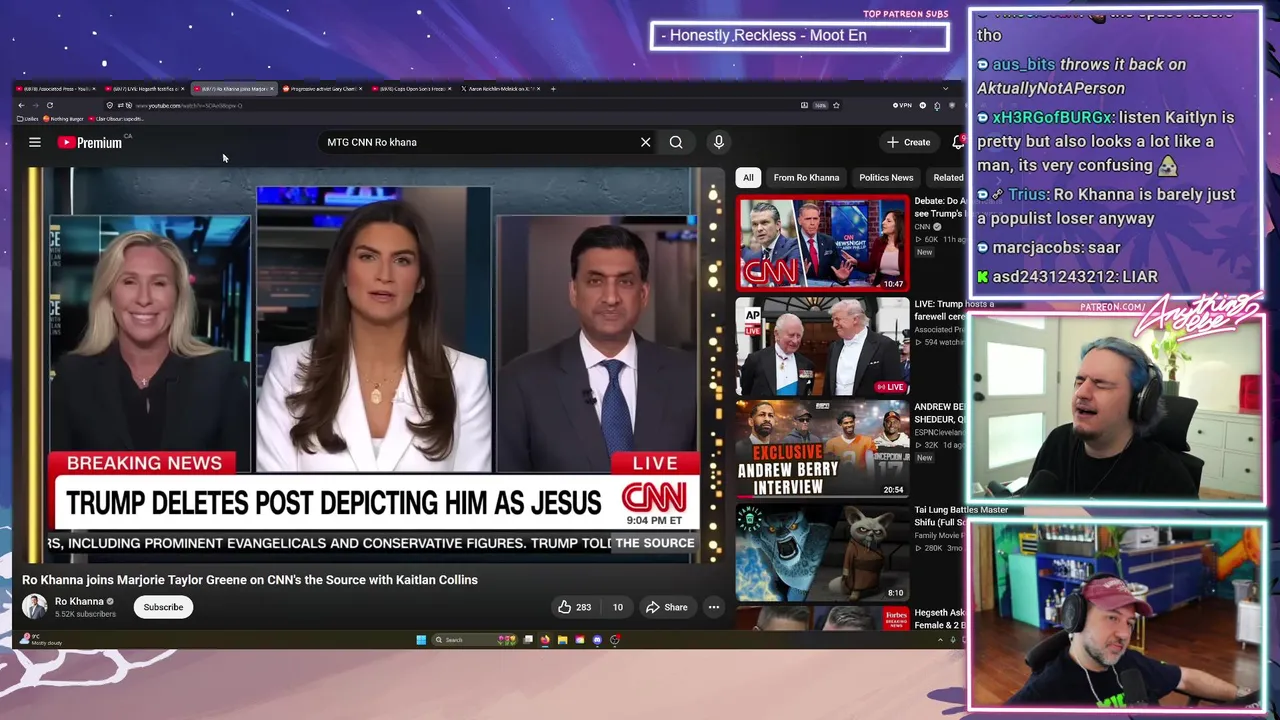Open Task View on the taskbar
The width and height of the screenshot is (1280, 720).
(x=528, y=640)
